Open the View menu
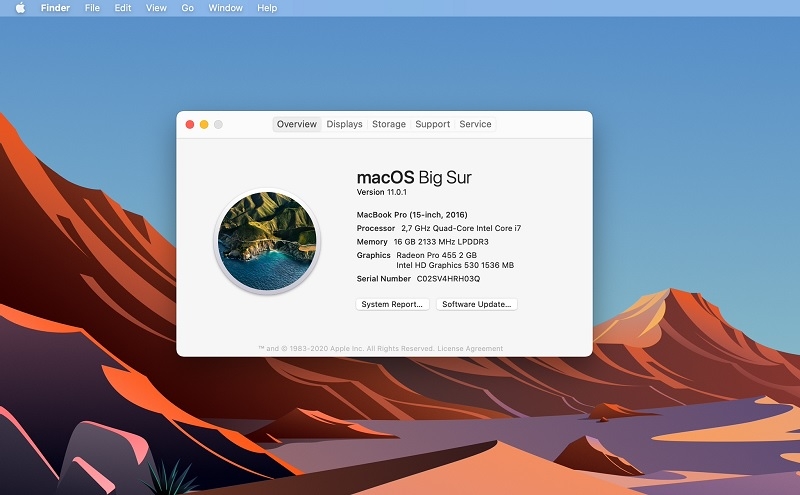This screenshot has height=495, width=800. click(156, 8)
